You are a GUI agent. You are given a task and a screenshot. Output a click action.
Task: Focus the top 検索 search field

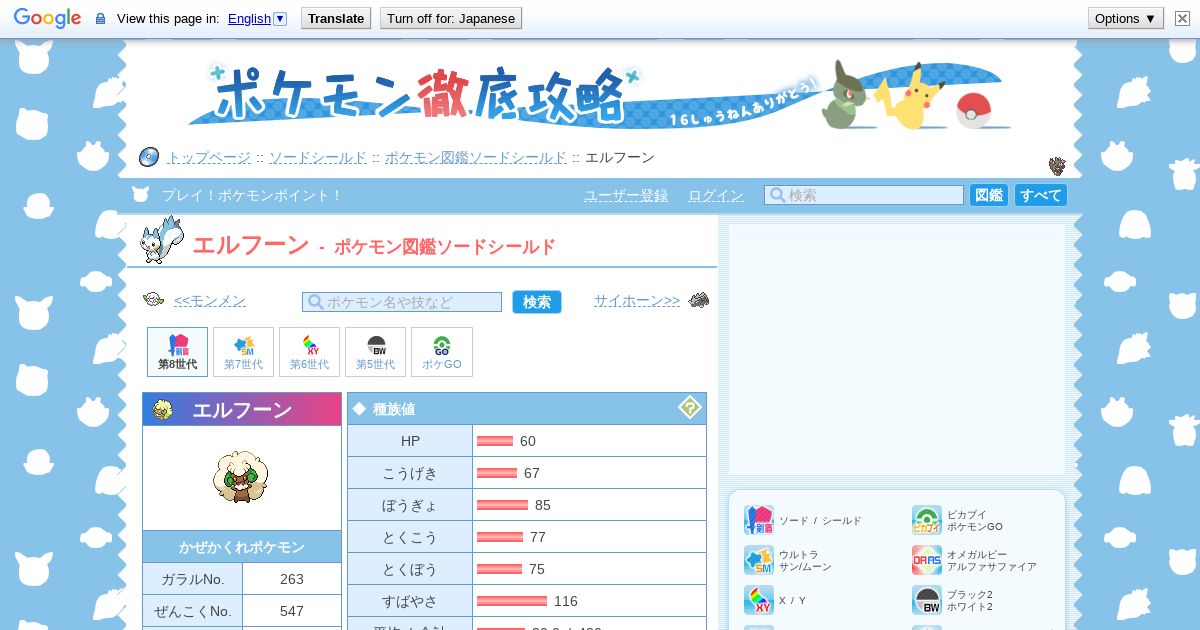pos(864,195)
